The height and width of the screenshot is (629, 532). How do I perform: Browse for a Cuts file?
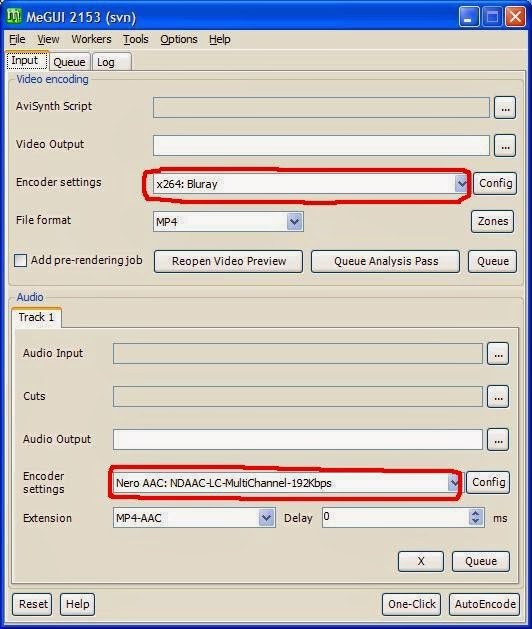point(498,397)
